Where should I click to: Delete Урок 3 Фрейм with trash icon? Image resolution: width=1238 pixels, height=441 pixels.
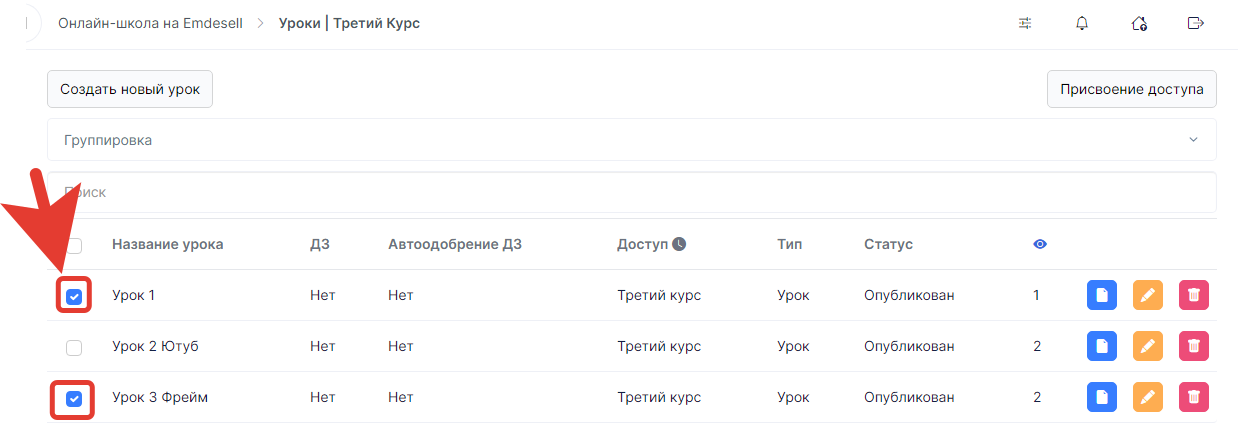pyautogui.click(x=1194, y=397)
